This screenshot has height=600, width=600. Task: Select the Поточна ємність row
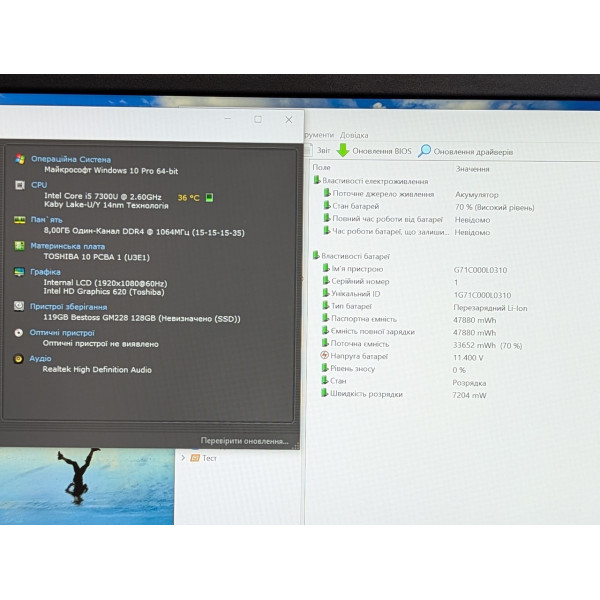(x=422, y=344)
